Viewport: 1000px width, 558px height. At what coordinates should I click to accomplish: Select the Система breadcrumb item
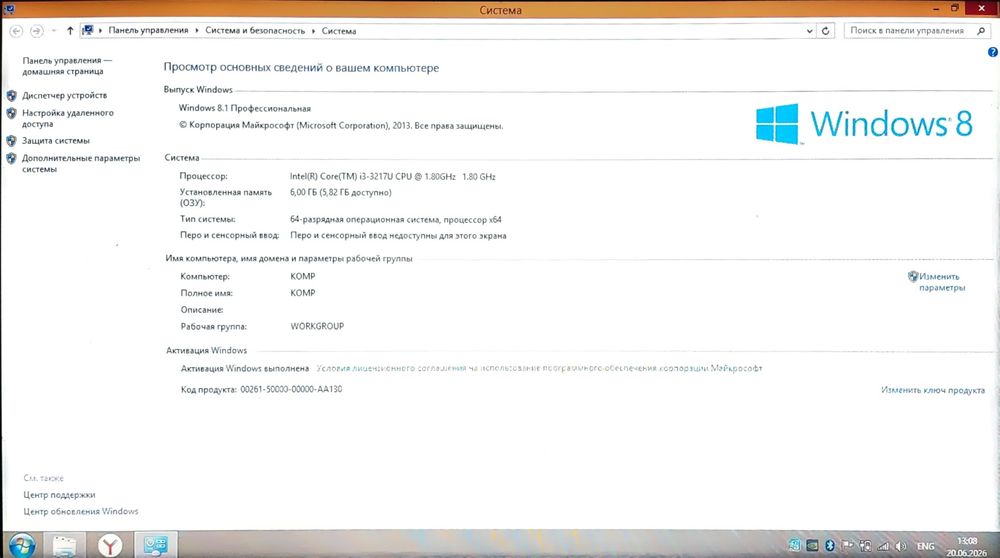point(339,31)
